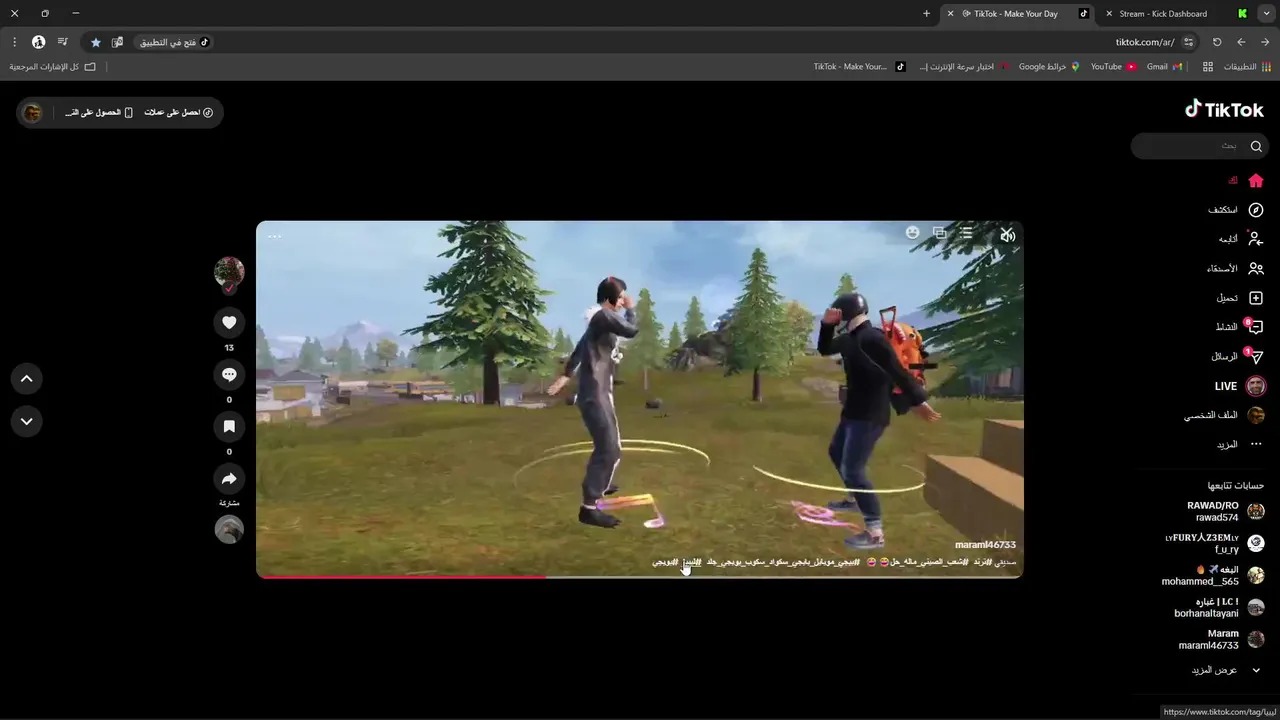Open the tab groups grid icon

pos(1207,67)
